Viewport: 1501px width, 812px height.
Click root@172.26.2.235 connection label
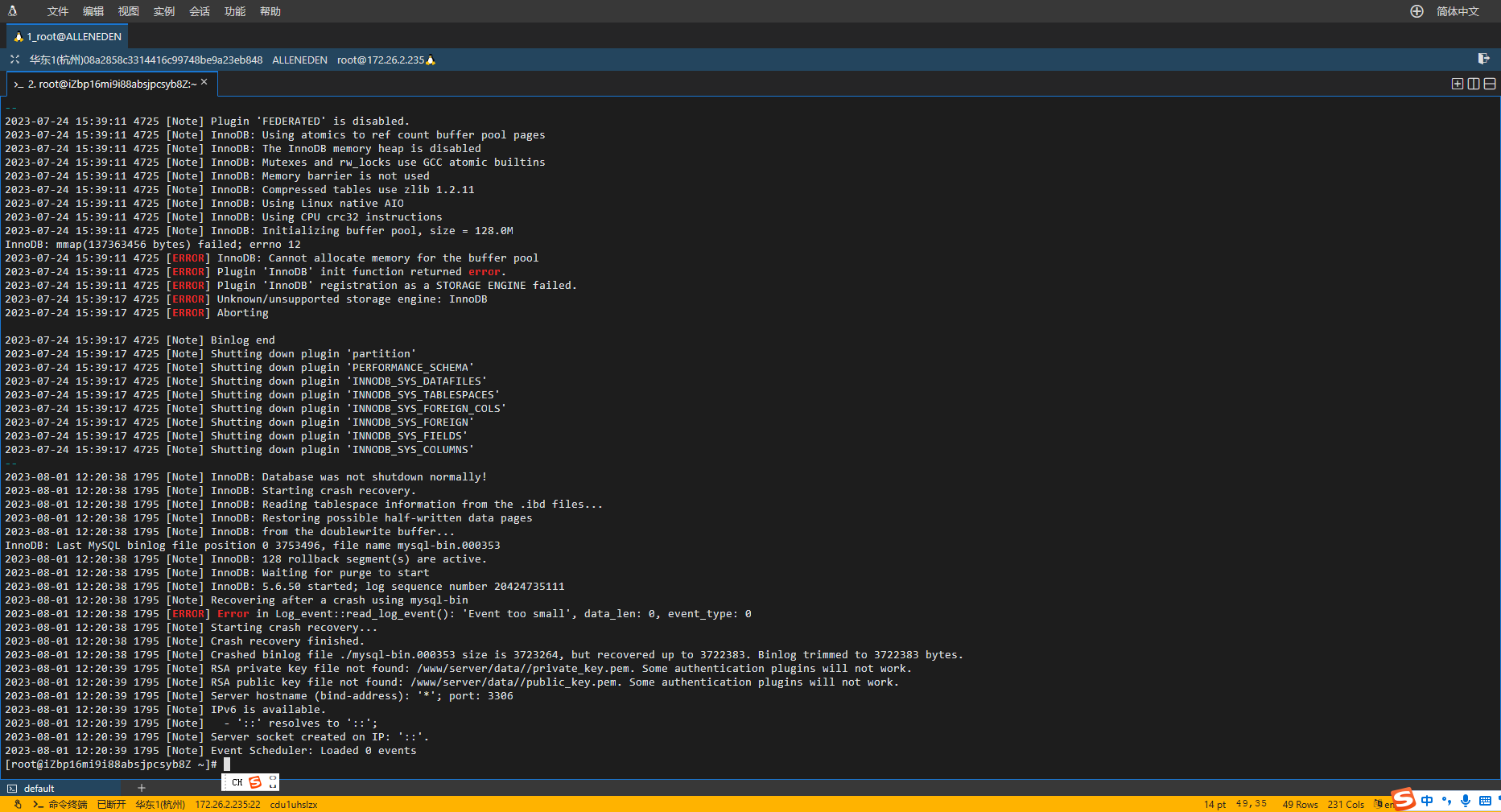[381, 60]
